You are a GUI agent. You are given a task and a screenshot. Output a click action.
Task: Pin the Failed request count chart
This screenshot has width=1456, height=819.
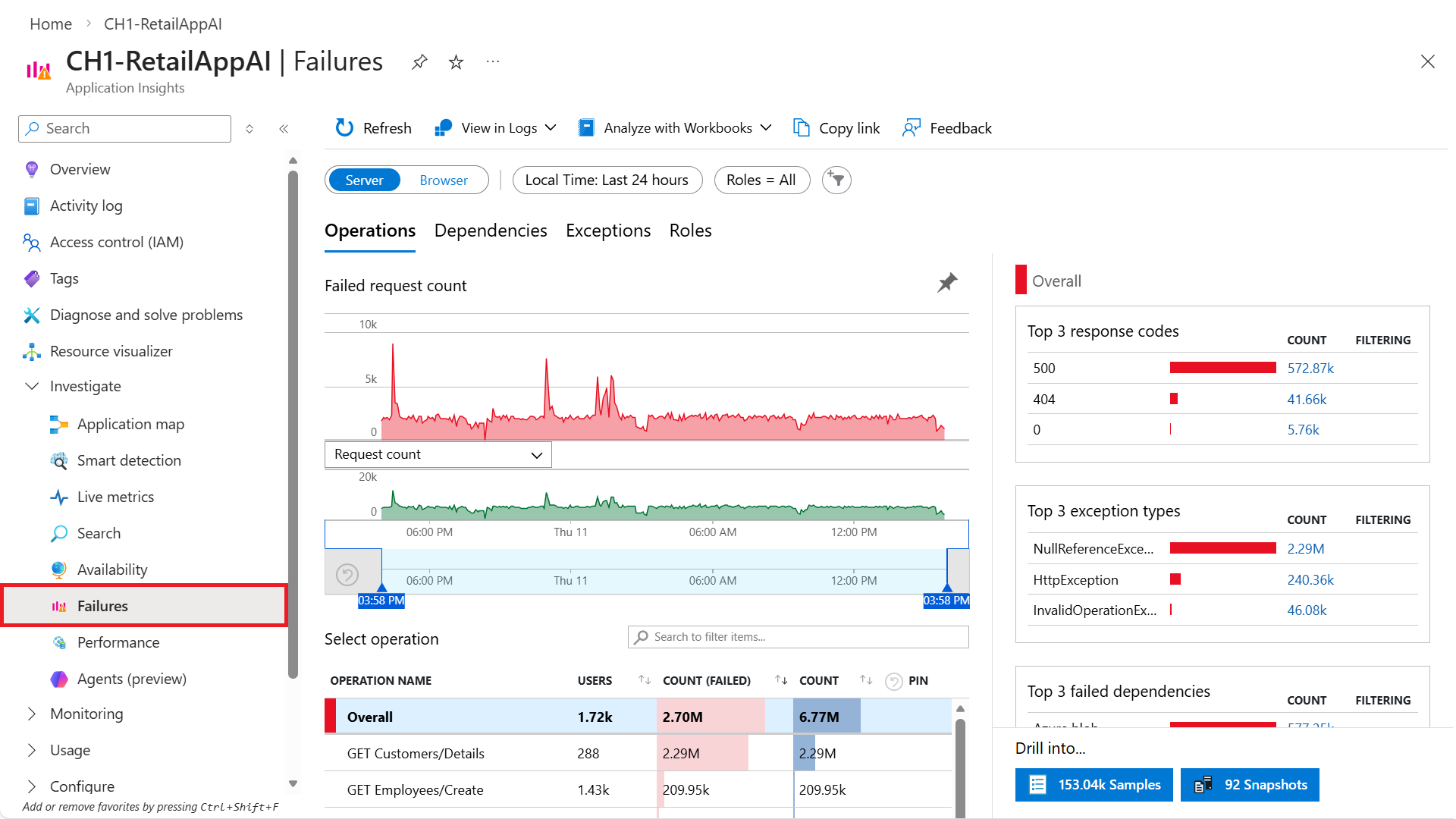pyautogui.click(x=947, y=283)
